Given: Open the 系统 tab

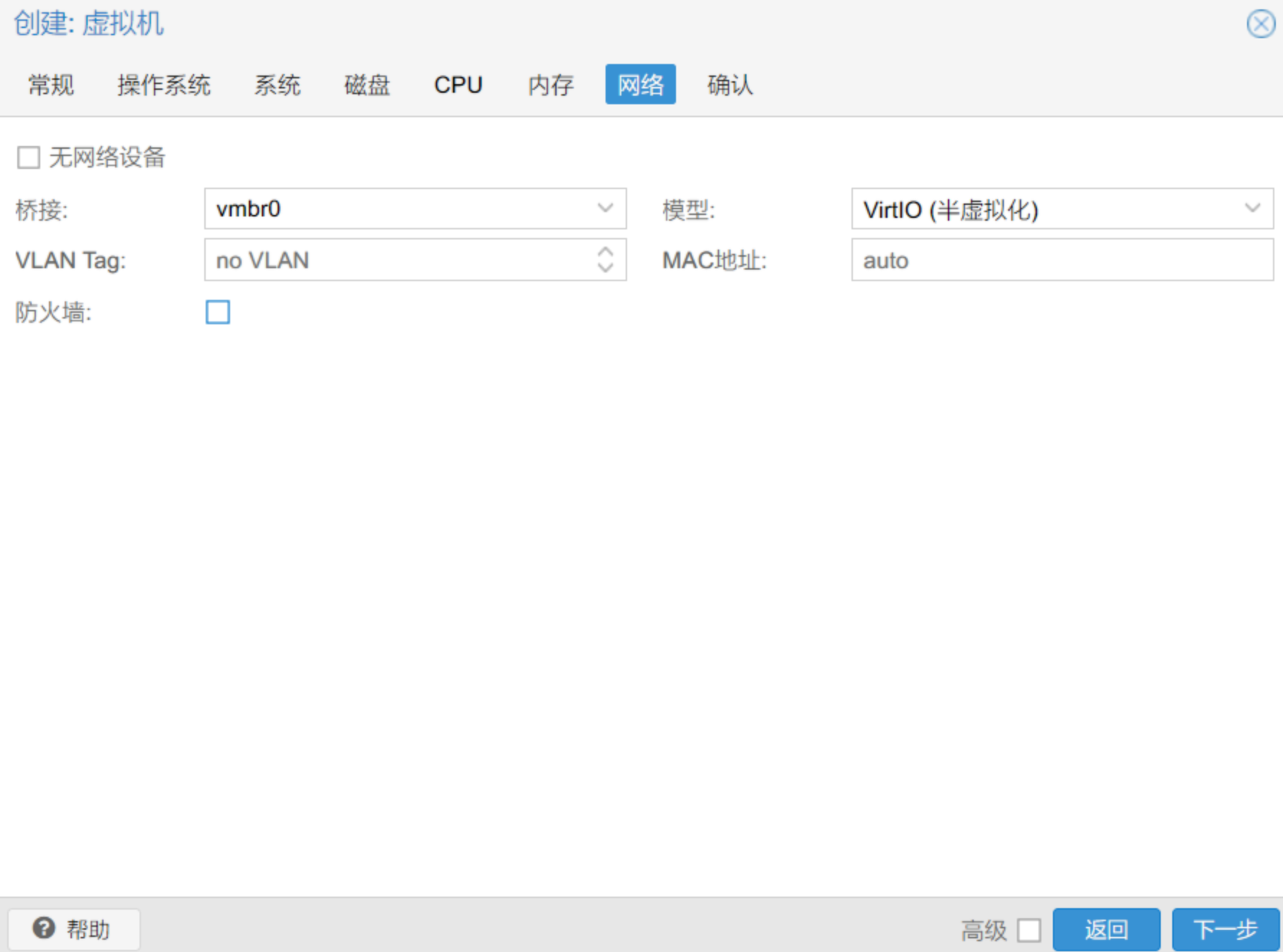Looking at the screenshot, I should [x=277, y=85].
